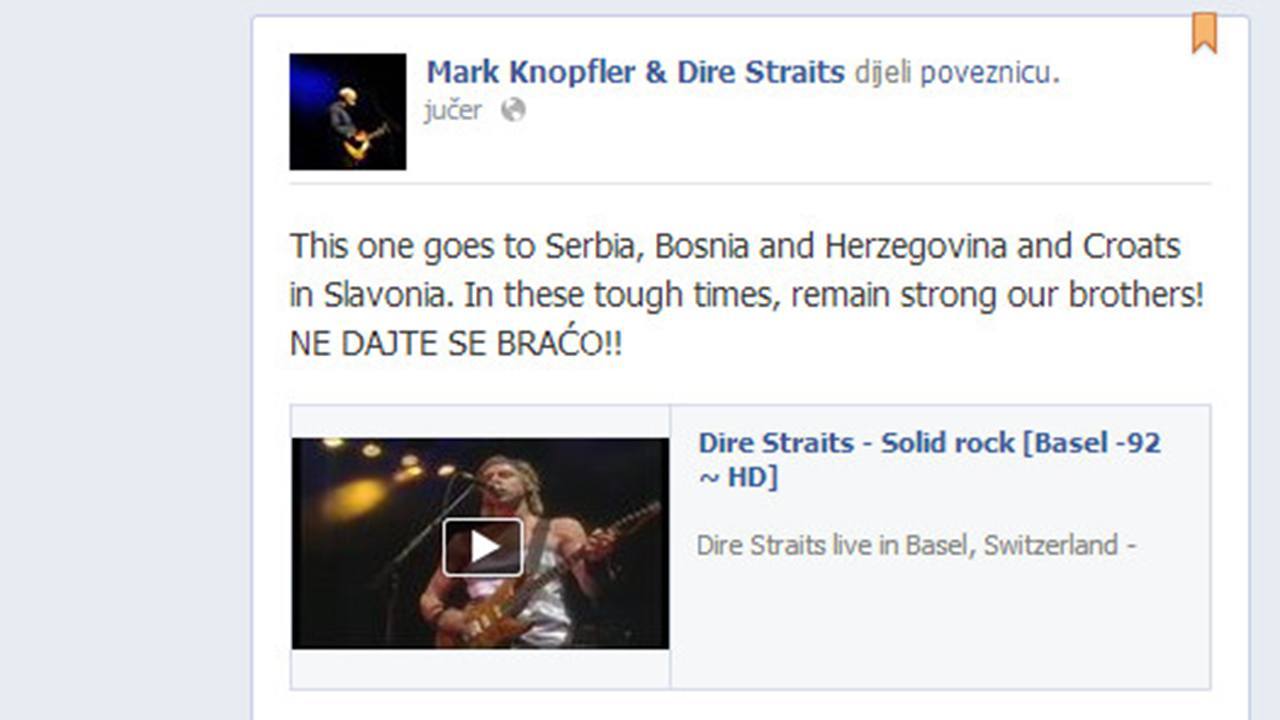This screenshot has width=1280, height=720.
Task: Click the globe public-privacy icon
Action: pos(513,110)
